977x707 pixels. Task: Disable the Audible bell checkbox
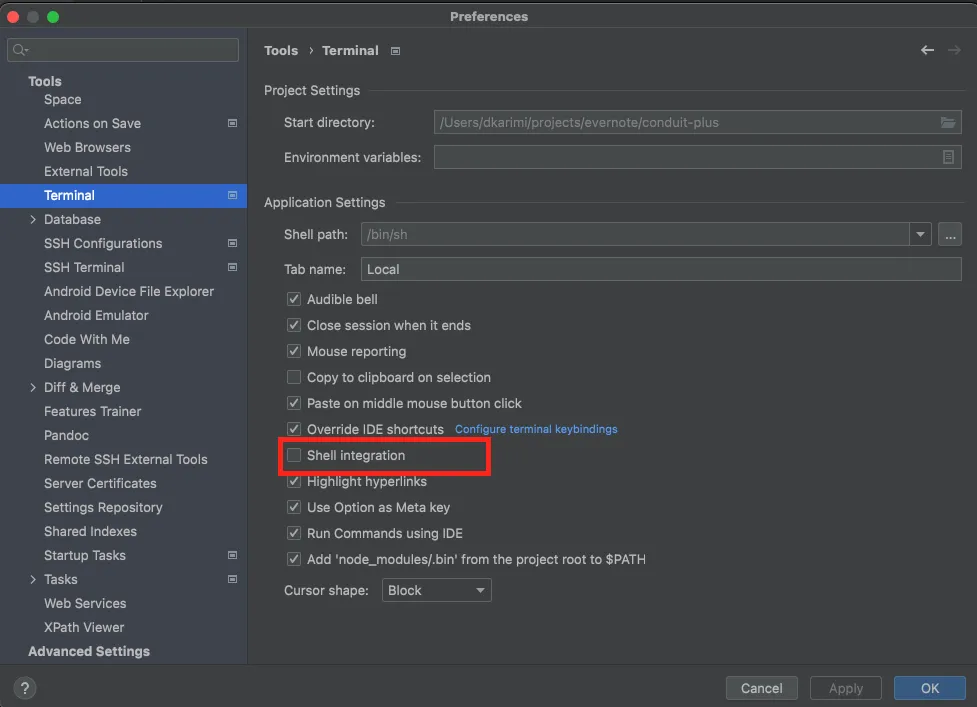point(294,300)
